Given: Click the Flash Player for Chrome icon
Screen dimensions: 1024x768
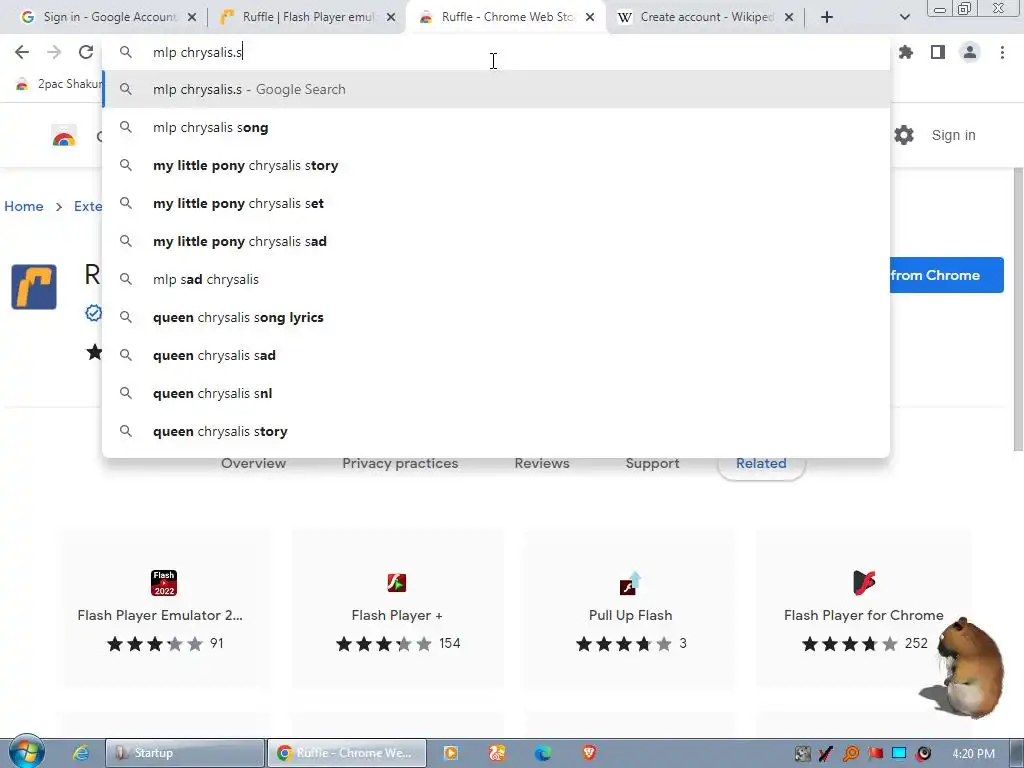Looking at the screenshot, I should tap(863, 583).
